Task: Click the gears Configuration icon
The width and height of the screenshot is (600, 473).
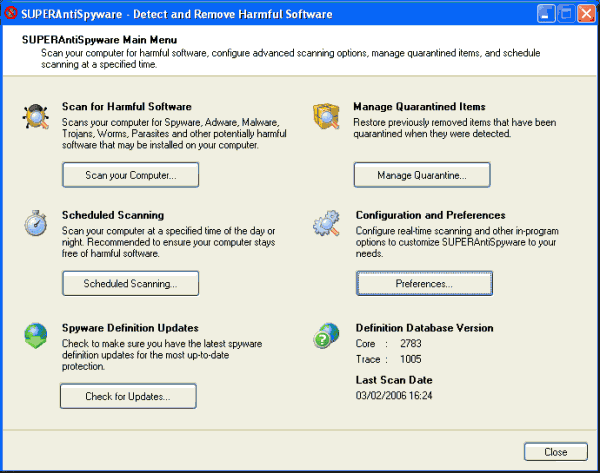Action: tap(326, 223)
